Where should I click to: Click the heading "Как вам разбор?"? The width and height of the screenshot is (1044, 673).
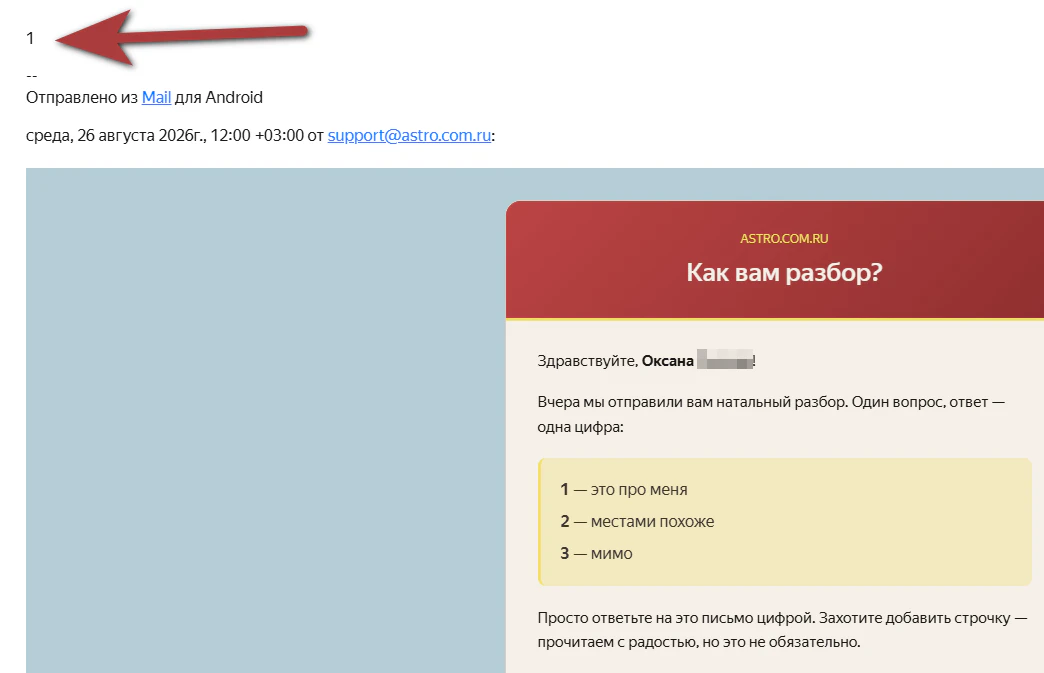click(784, 272)
